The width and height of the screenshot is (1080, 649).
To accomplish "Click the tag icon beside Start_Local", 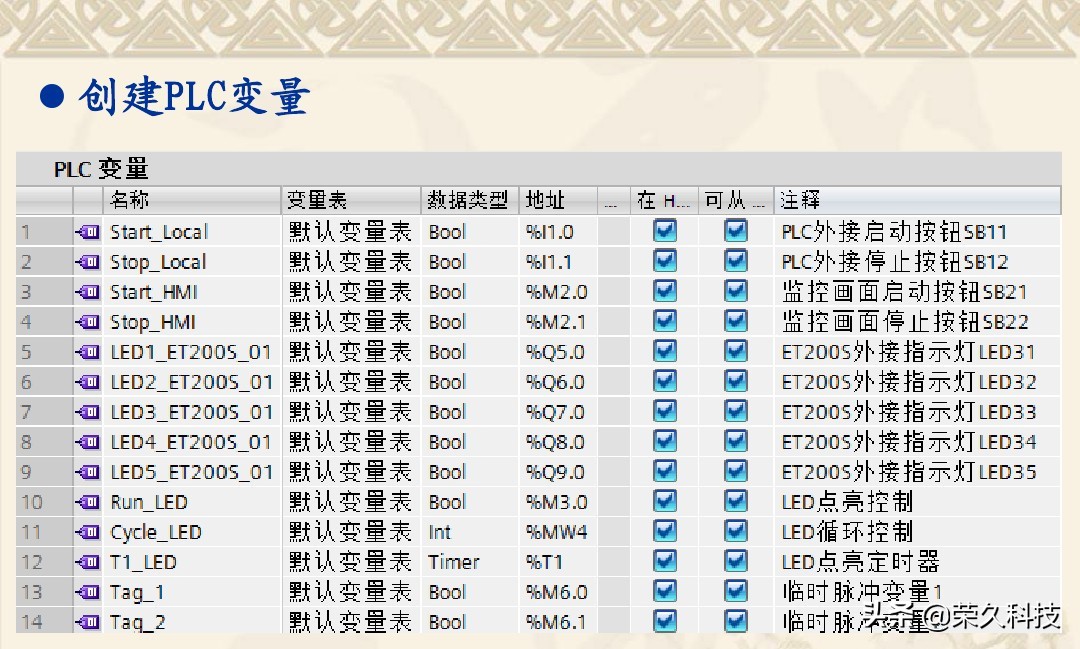I will (x=87, y=232).
